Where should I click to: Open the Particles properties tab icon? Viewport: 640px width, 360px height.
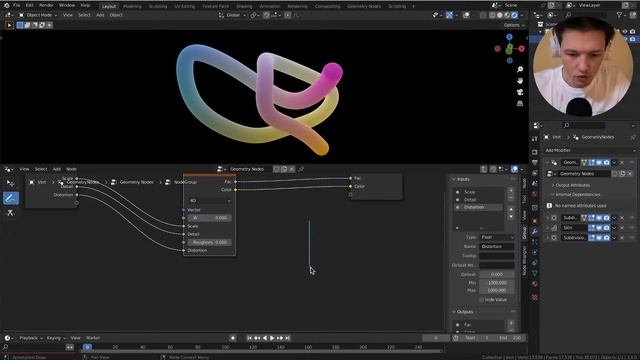coord(535,242)
